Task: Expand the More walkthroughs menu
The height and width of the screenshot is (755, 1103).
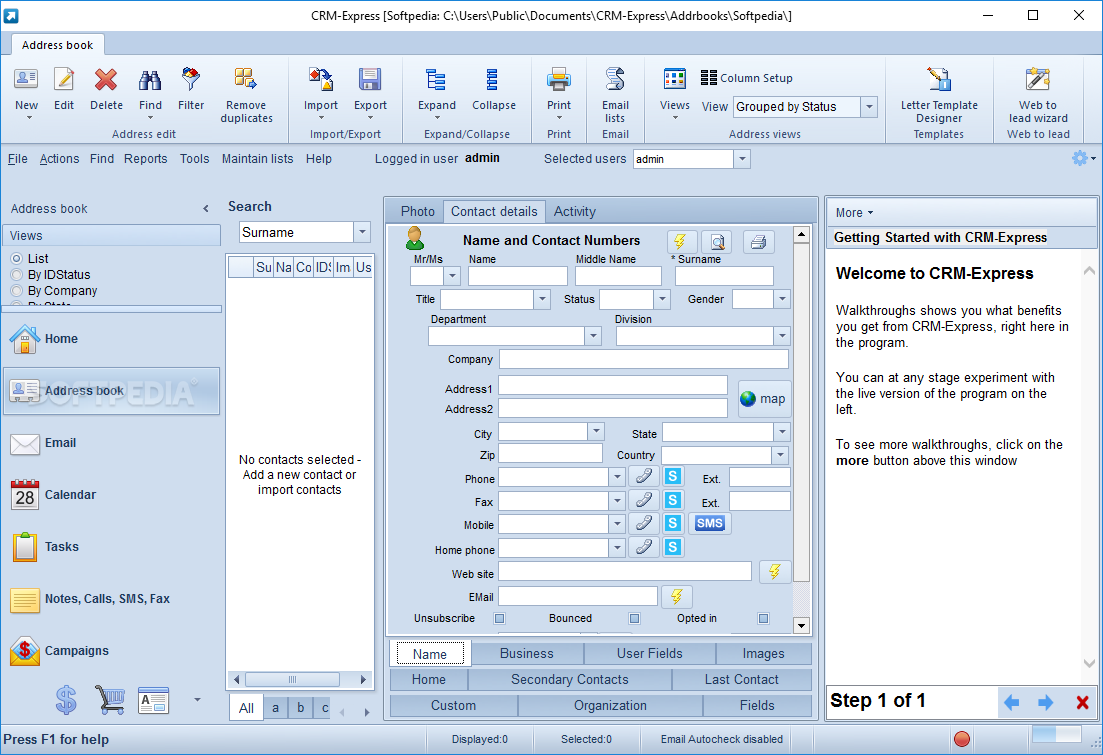Action: pyautogui.click(x=854, y=212)
